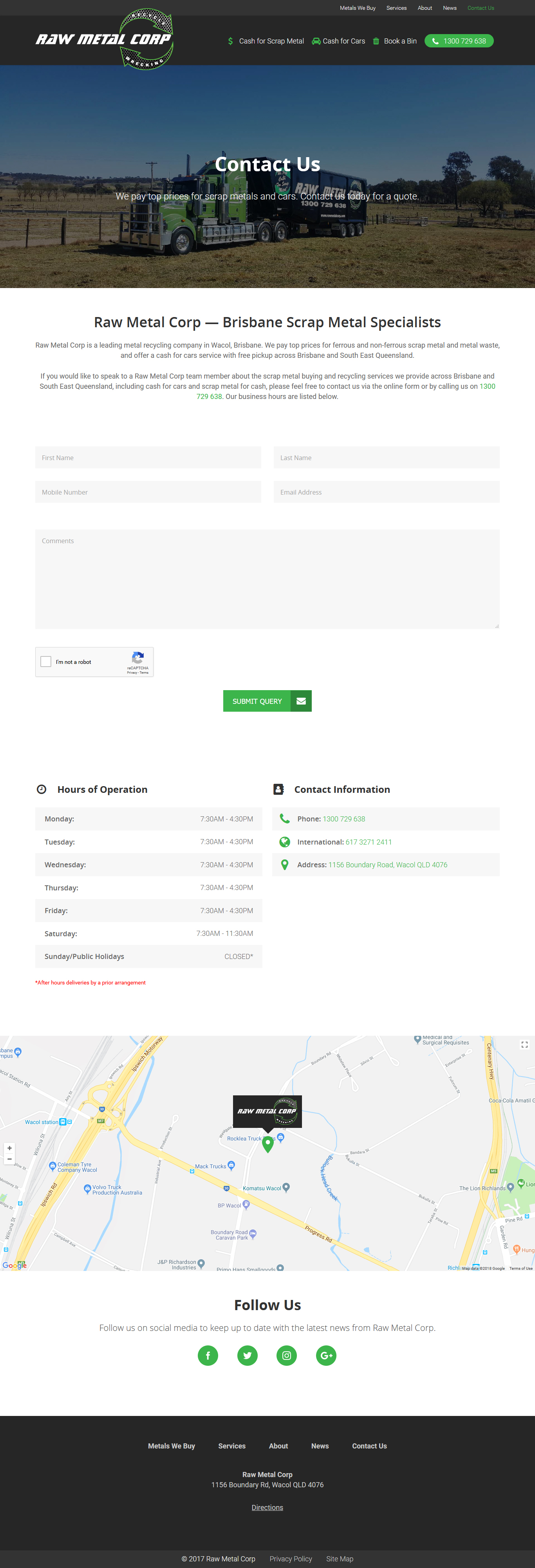Open Services in top menu
Image resolution: width=535 pixels, height=1568 pixels.
[396, 8]
